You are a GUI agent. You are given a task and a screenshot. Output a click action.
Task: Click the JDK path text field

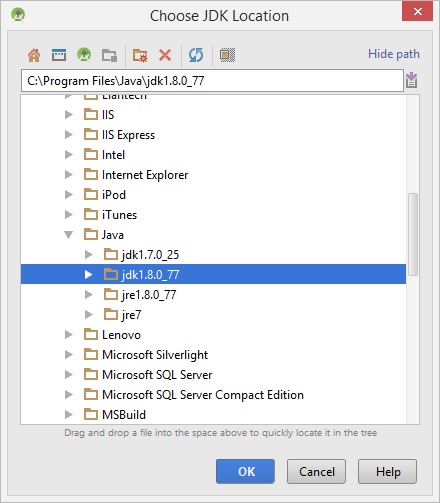click(212, 80)
